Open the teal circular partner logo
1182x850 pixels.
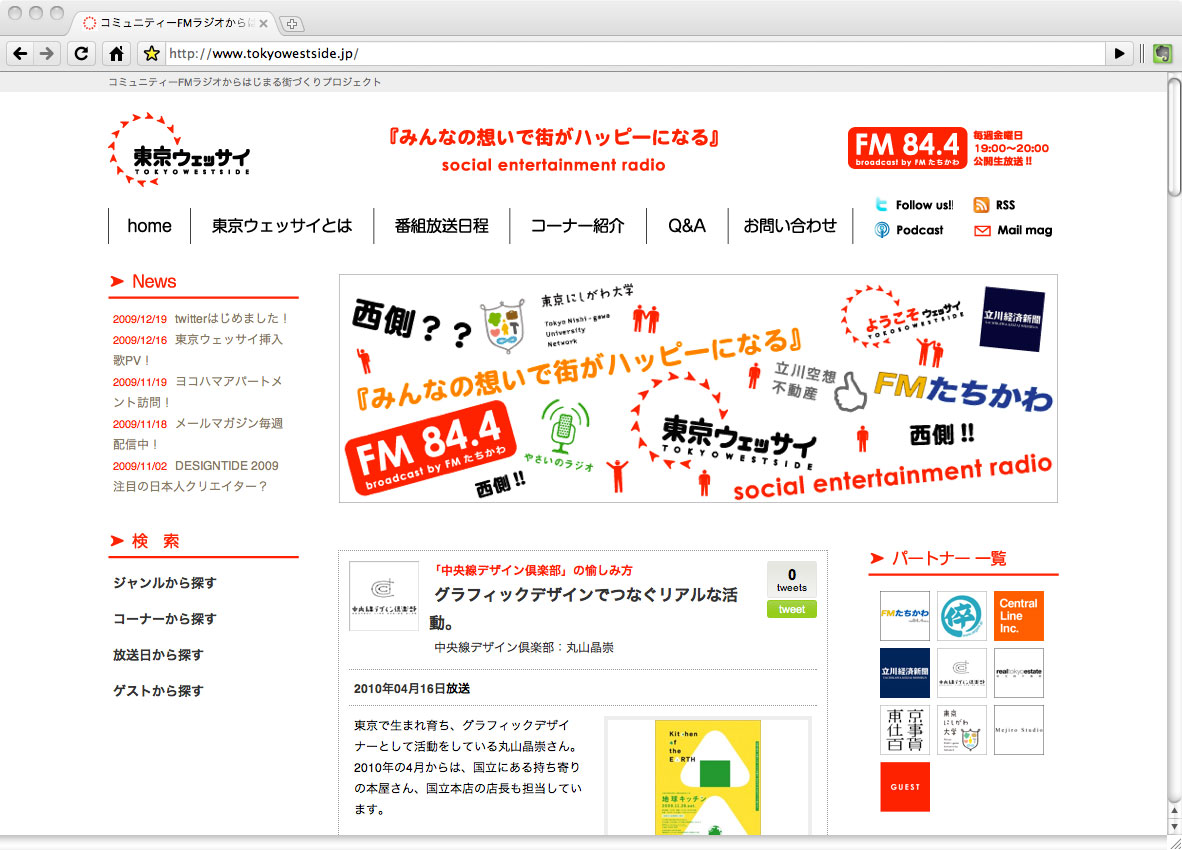pos(962,616)
